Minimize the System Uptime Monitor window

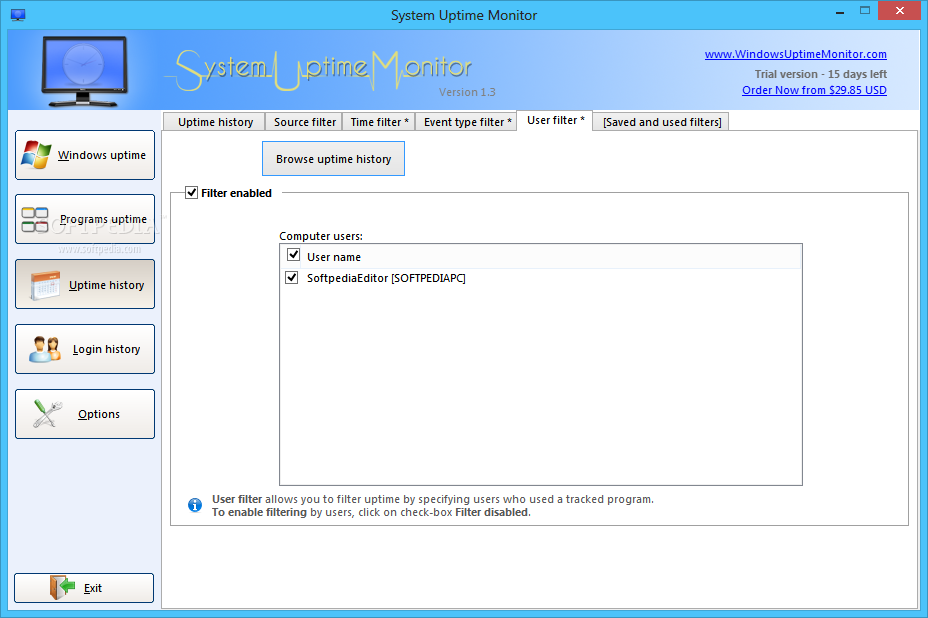[839, 11]
